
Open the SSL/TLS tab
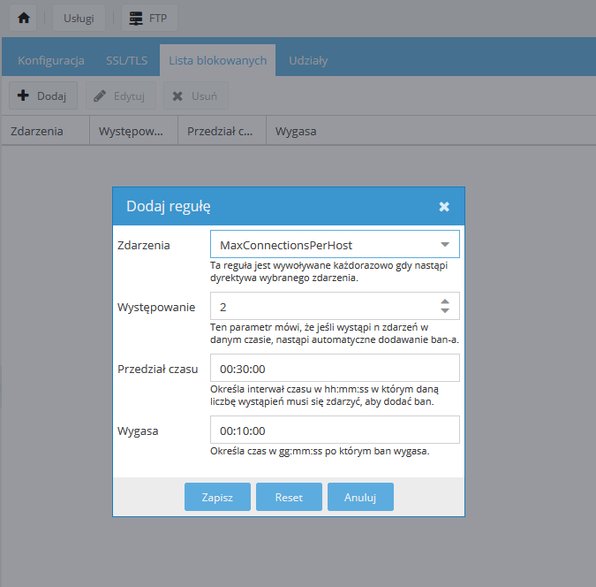(127, 60)
